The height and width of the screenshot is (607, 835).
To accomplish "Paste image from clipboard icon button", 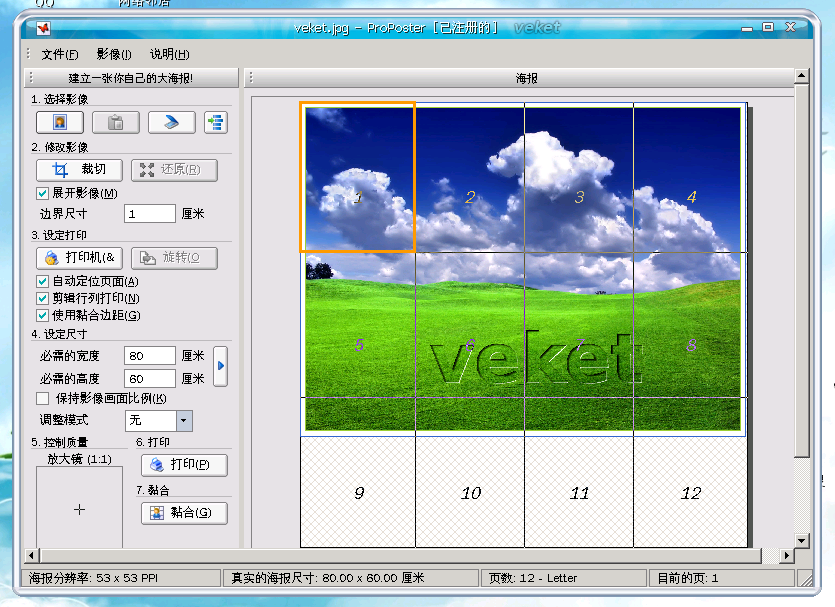I will coord(116,122).
